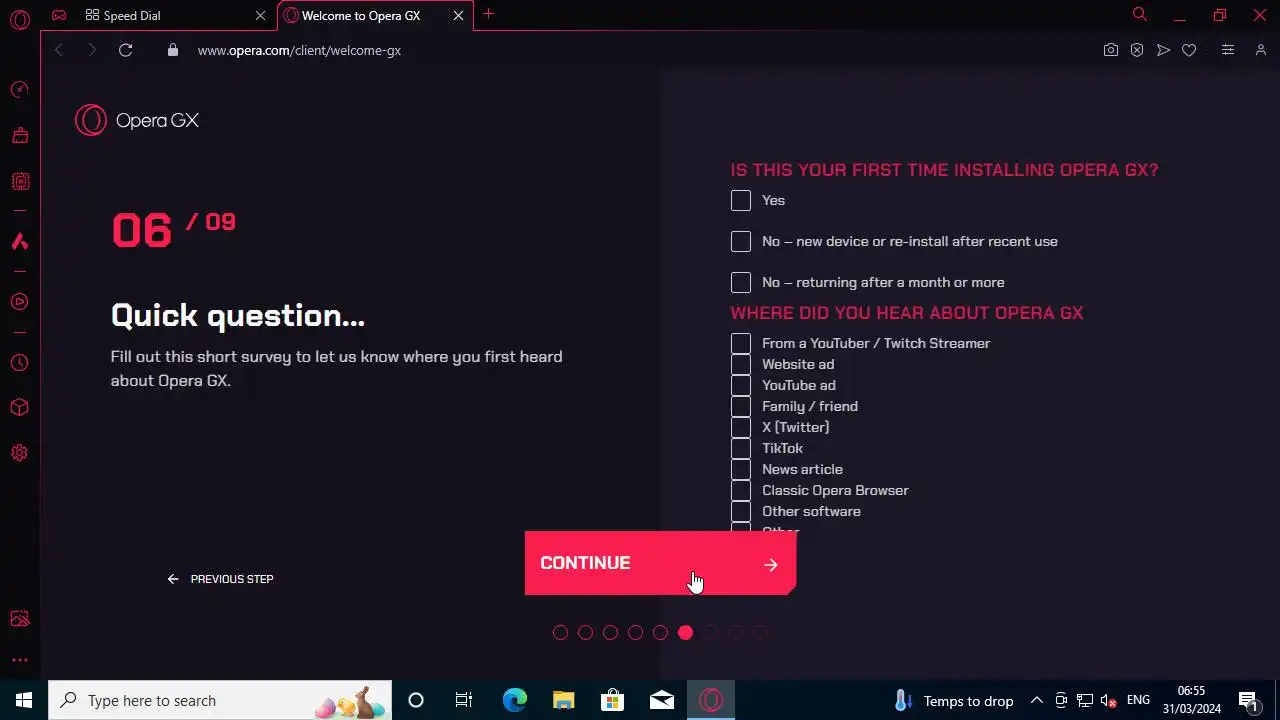Tick the Classic Opera Browser checkbox
This screenshot has height=720, width=1280.
click(x=741, y=490)
